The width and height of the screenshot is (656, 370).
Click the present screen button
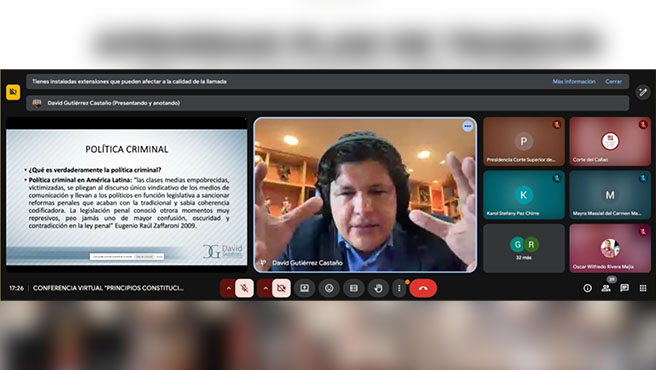[x=305, y=288]
